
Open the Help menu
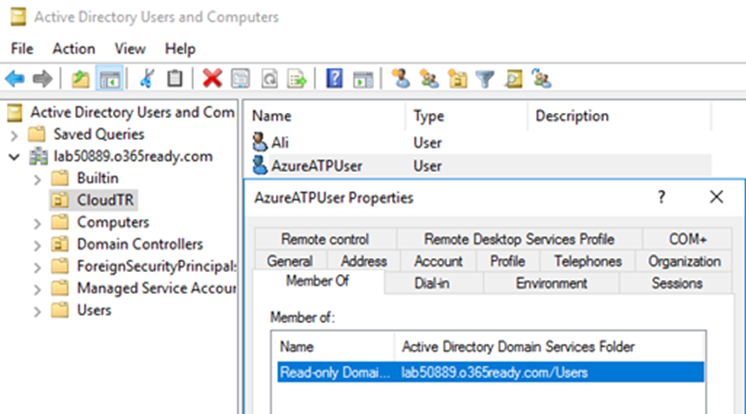[180, 49]
